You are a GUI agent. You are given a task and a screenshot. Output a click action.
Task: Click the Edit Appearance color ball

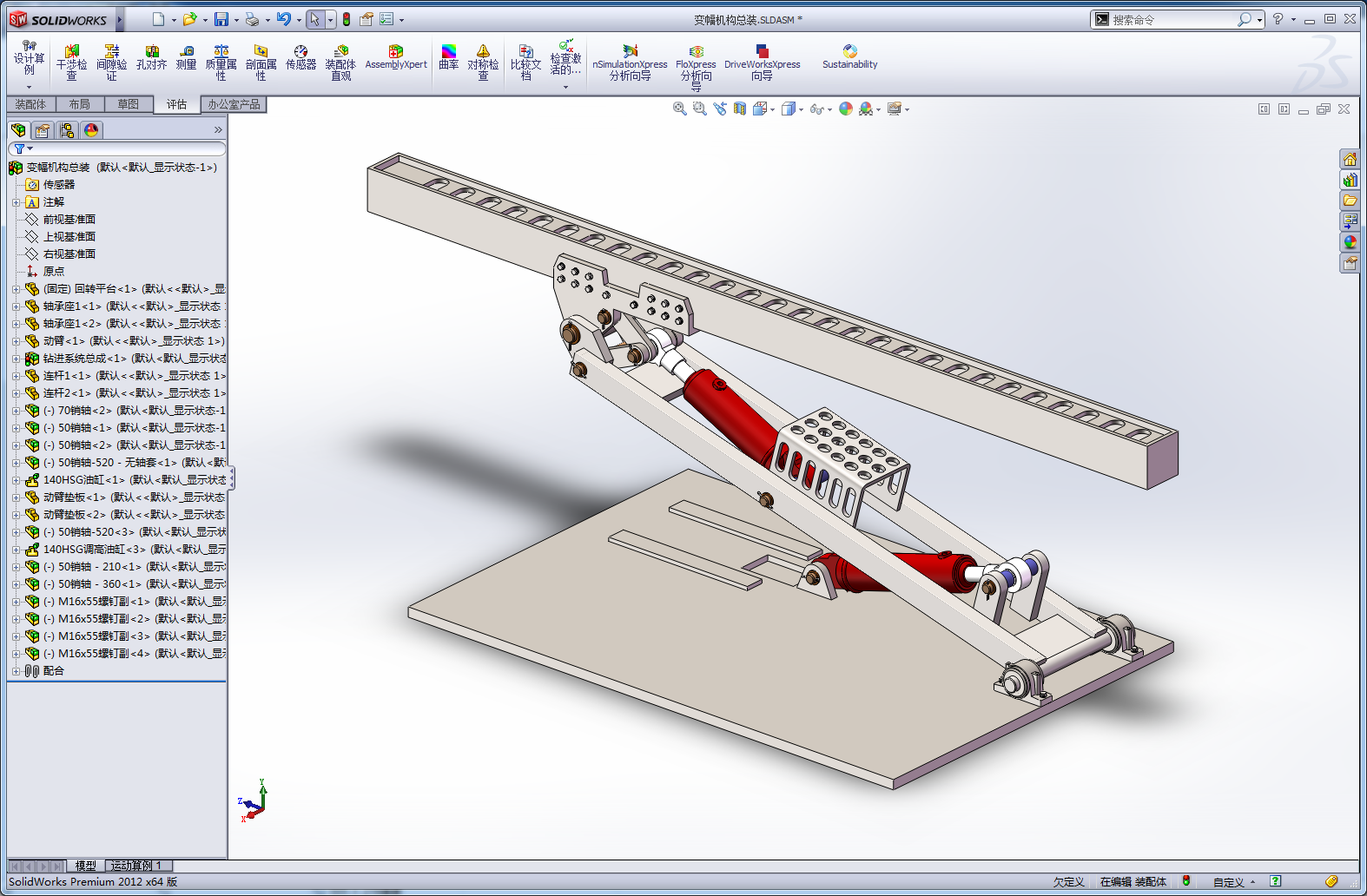[846, 109]
